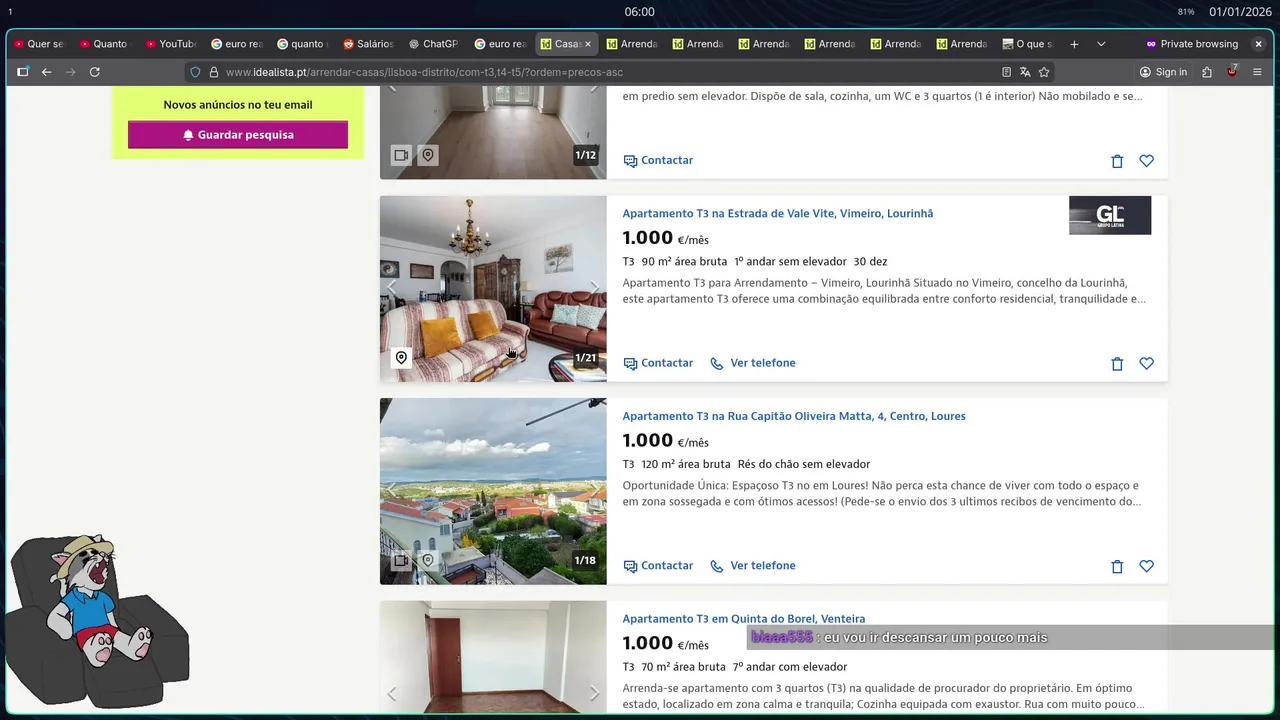Show next photo of the Quinta do Borel apartment
1280x720 pixels.
[x=594, y=693]
